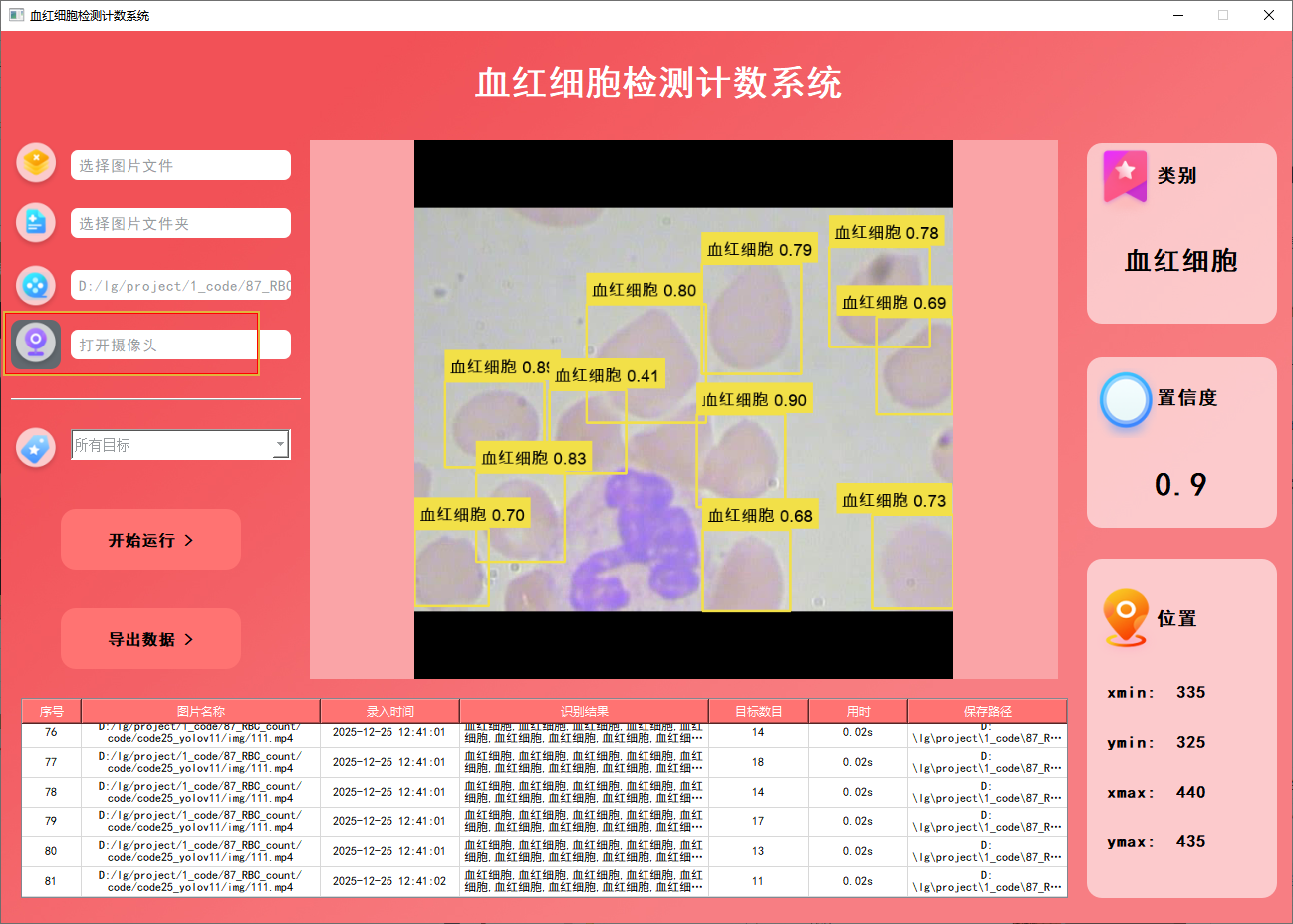
Task: Click the 导出数据 button
Action: [x=150, y=639]
